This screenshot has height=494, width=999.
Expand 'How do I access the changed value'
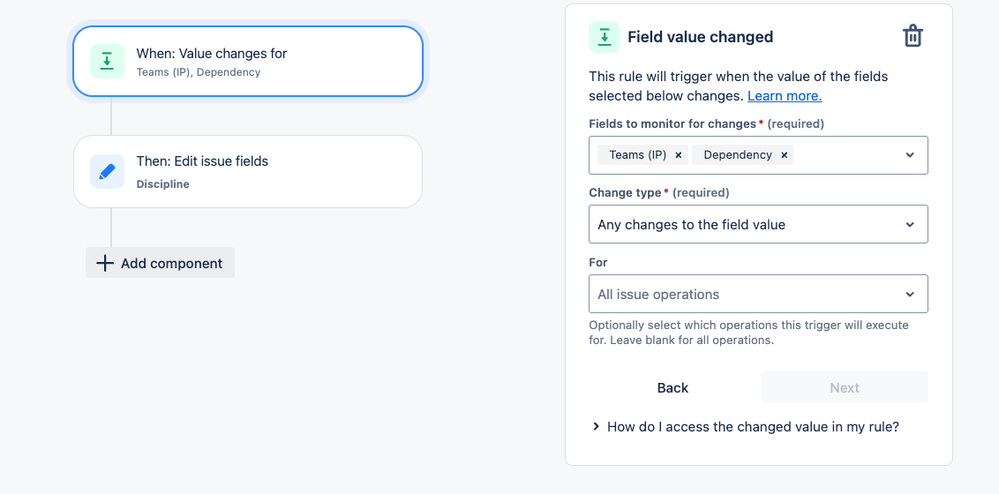tap(596, 427)
